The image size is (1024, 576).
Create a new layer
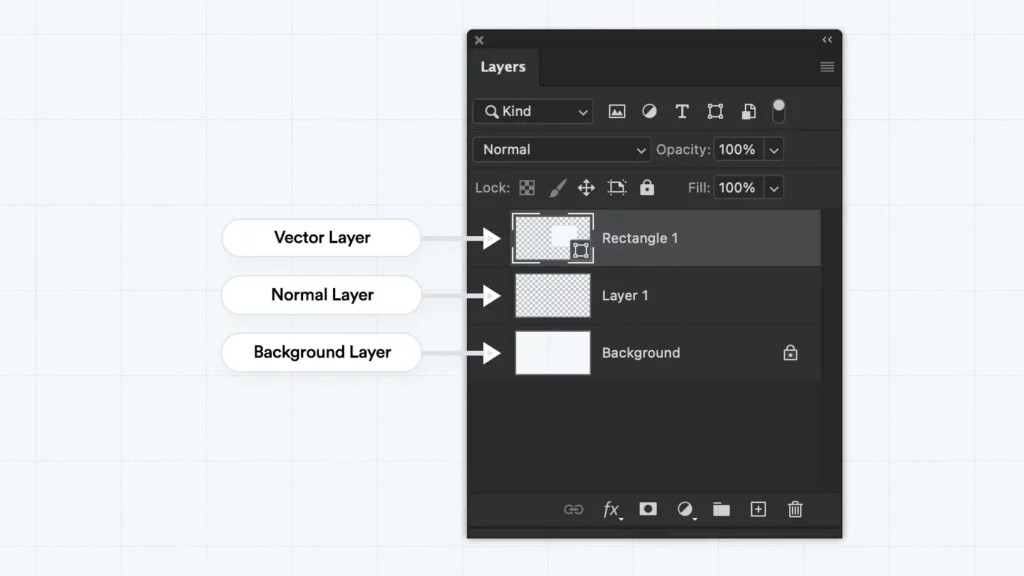point(758,509)
